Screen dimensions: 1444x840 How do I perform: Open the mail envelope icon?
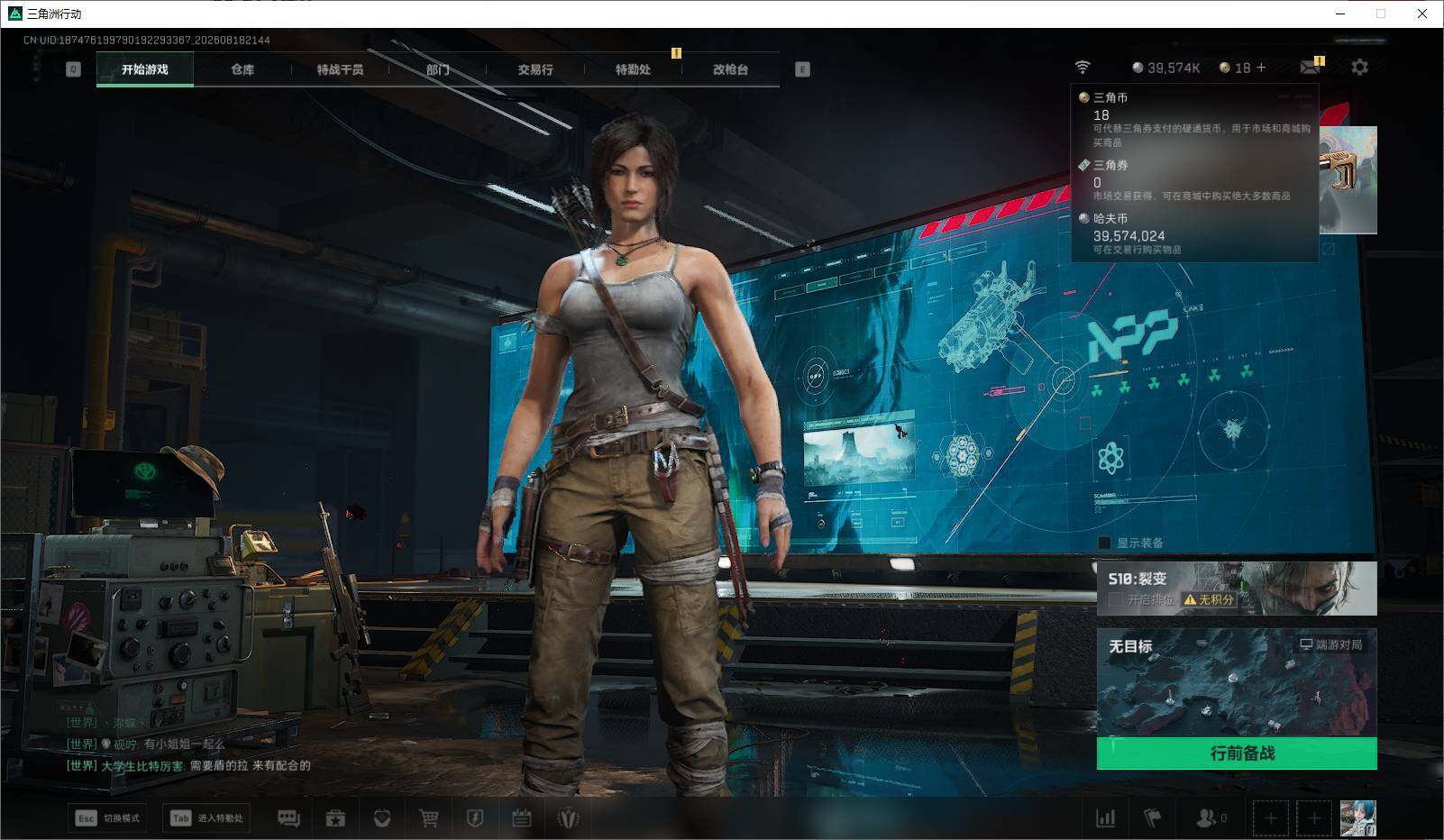coord(1311,67)
